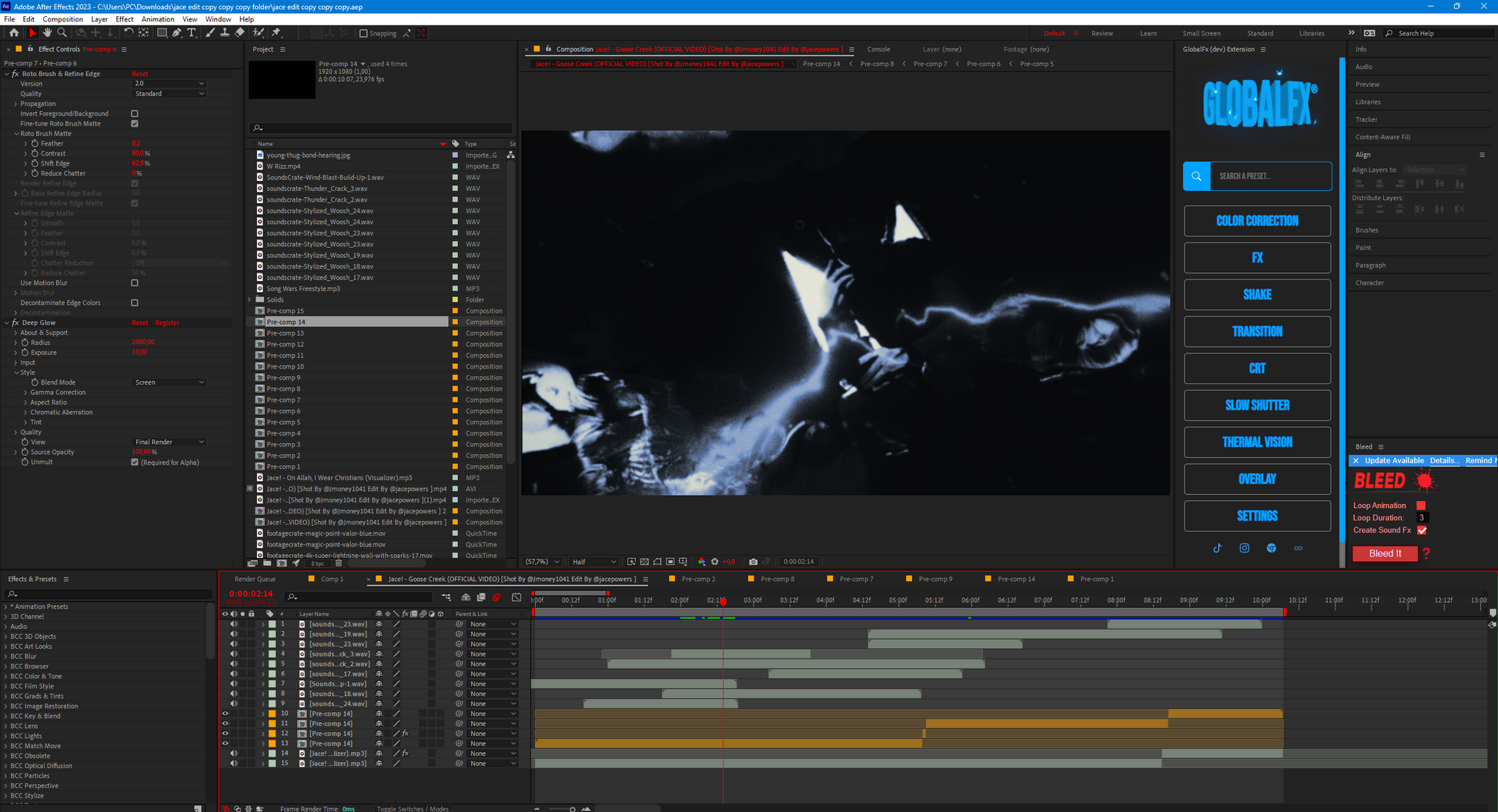Open Deep Glow View Final Render dropdown
The height and width of the screenshot is (812, 1498).
pyautogui.click(x=169, y=443)
